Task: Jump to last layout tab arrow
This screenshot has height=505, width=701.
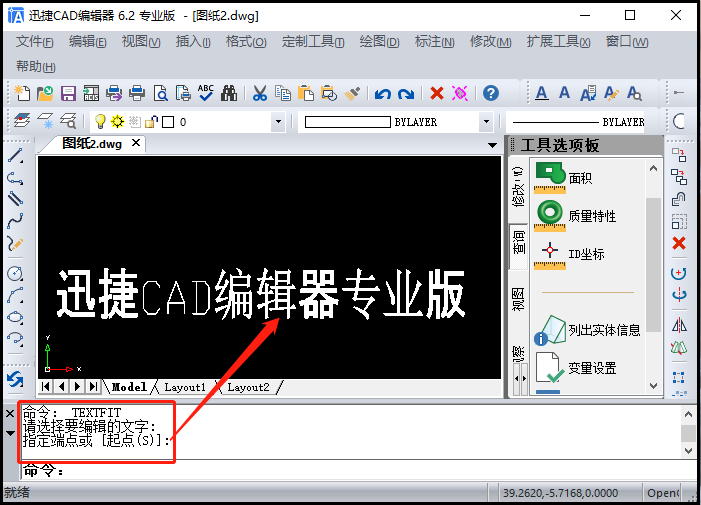Action: pos(93,387)
